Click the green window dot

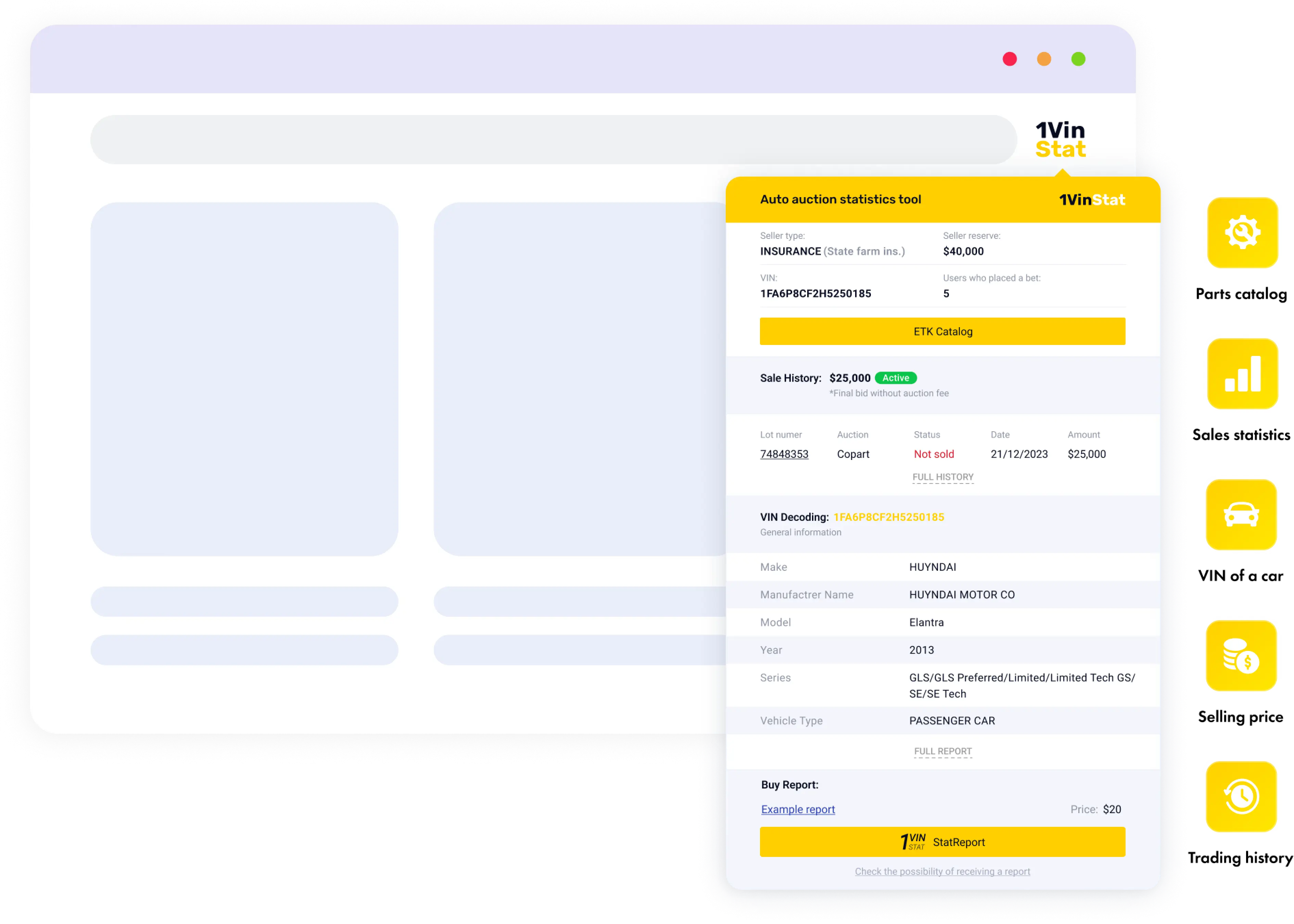tap(1078, 59)
